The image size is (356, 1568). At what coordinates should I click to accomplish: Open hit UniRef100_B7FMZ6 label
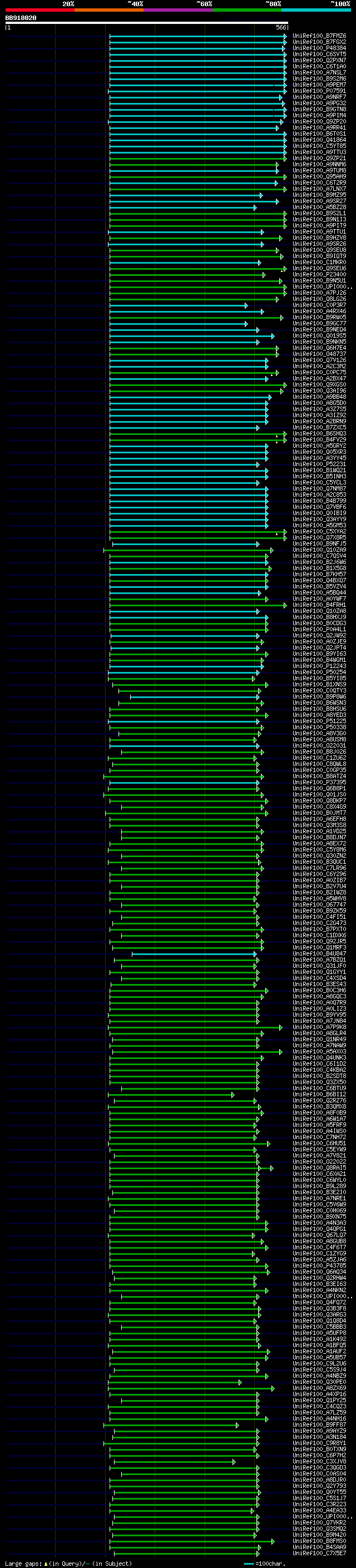319,36
